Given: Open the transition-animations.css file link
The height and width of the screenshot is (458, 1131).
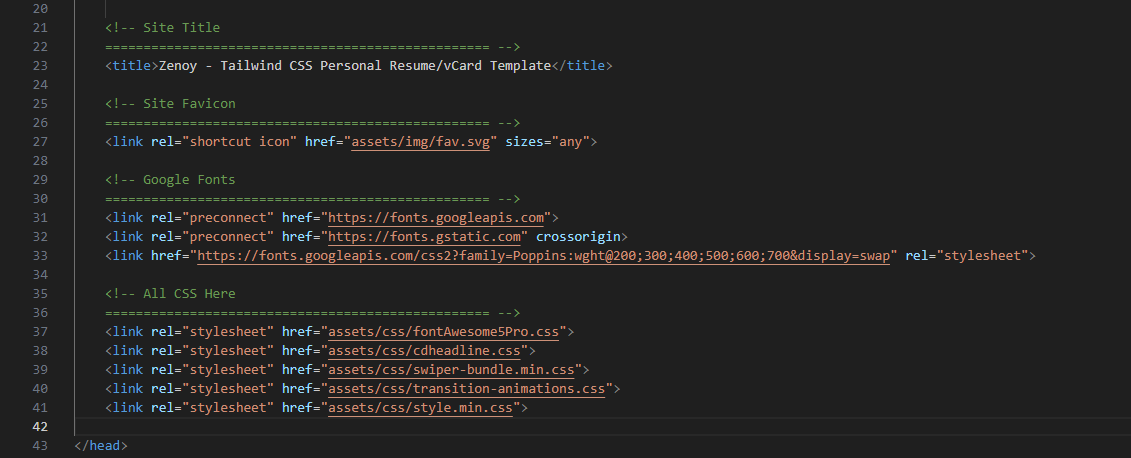Looking at the screenshot, I should coord(467,388).
